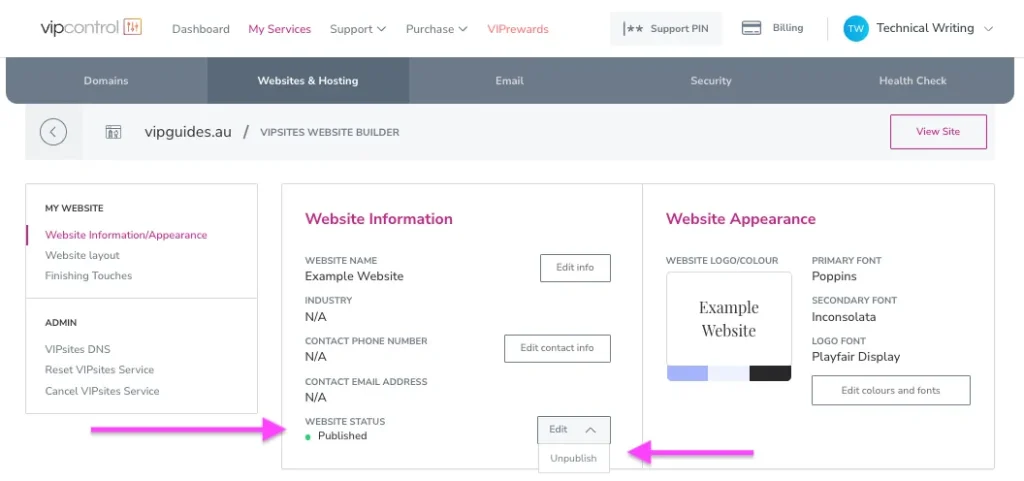1024x481 pixels.
Task: Click the Website Appearance heading
Action: pyautogui.click(x=741, y=219)
